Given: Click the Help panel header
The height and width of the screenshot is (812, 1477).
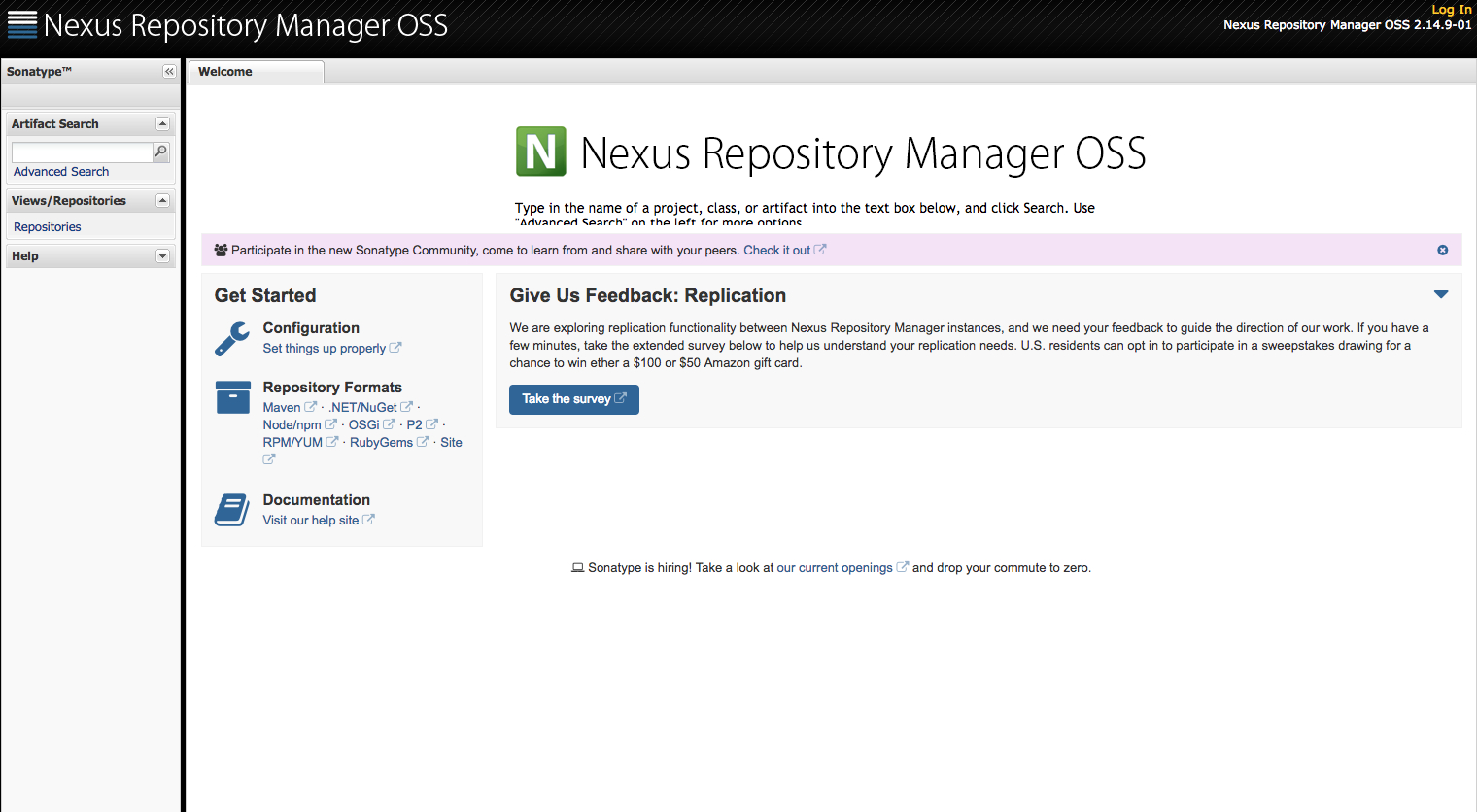Looking at the screenshot, I should 89,256.
